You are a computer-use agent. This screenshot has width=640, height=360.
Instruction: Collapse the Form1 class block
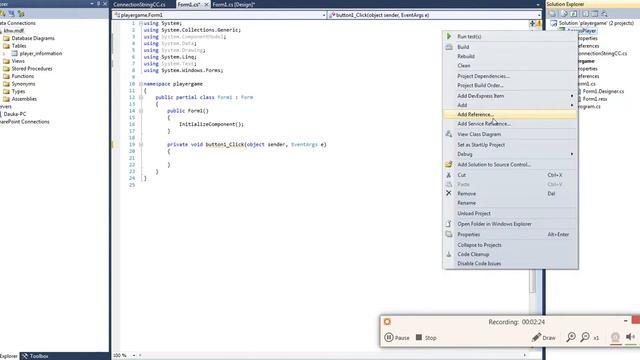click(x=141, y=97)
